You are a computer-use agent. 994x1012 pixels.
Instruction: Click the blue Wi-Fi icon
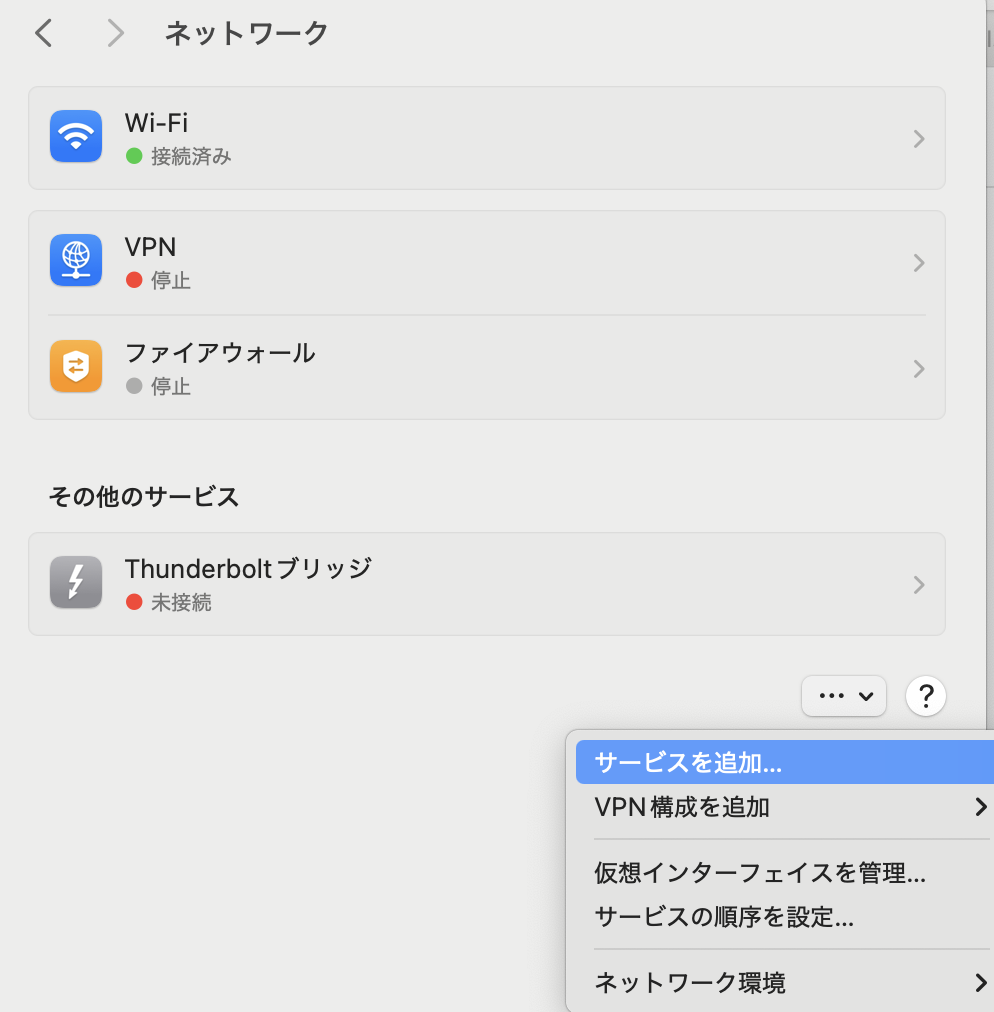(x=76, y=136)
